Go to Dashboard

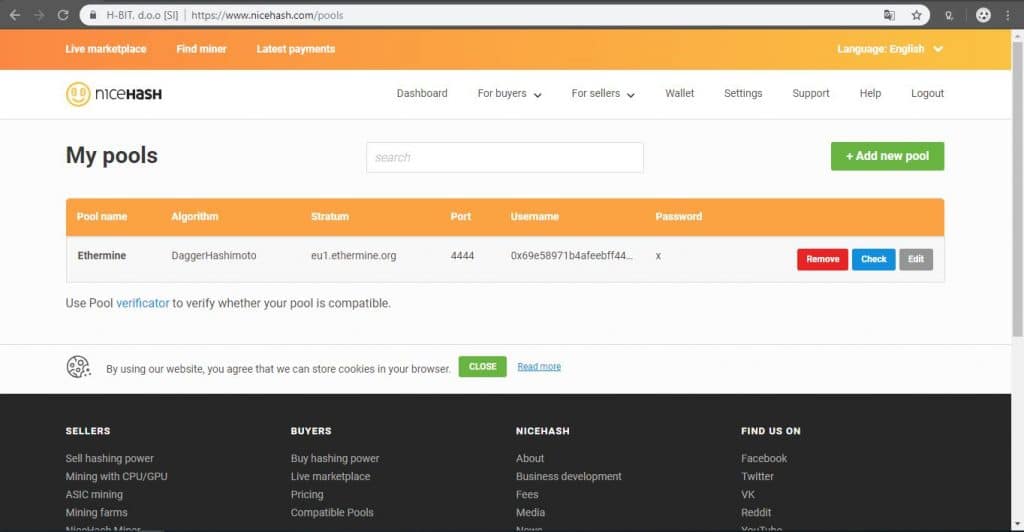point(422,93)
